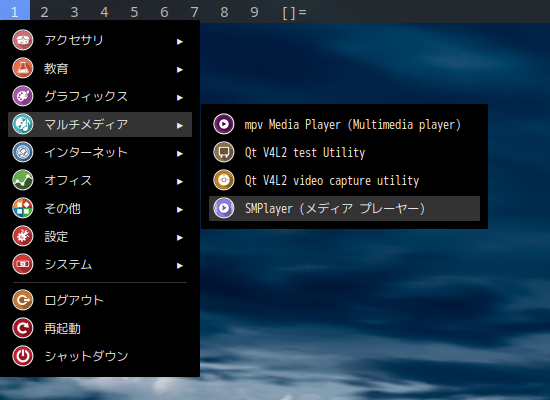Expand the 設定 submenu arrow

(x=180, y=238)
